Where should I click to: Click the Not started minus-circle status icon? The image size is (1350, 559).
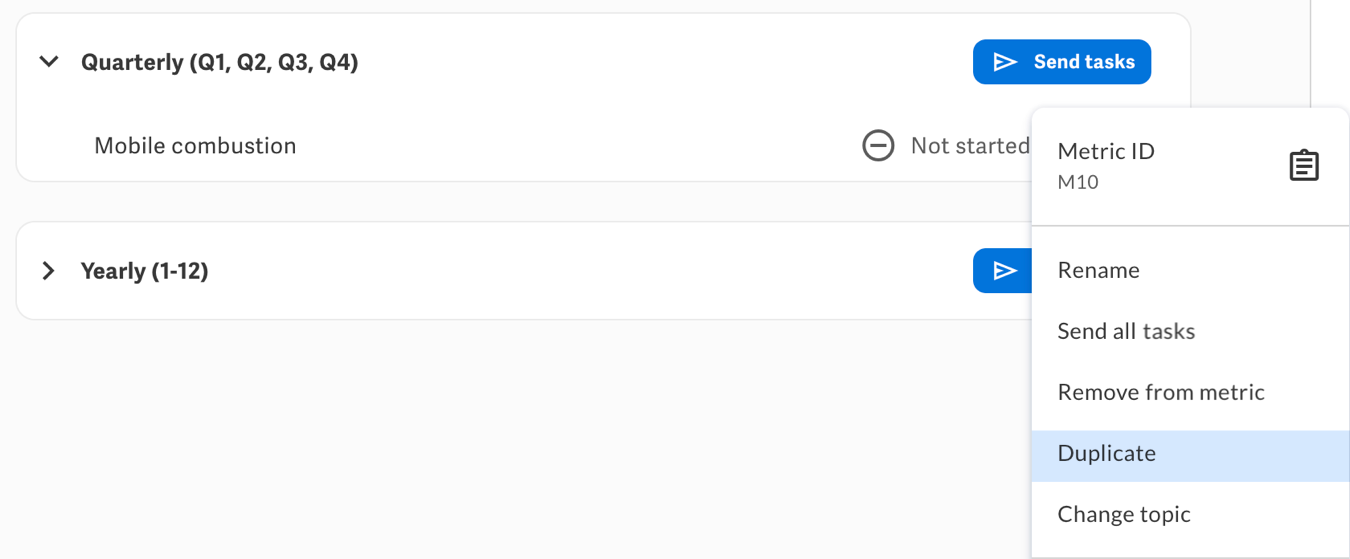878,146
